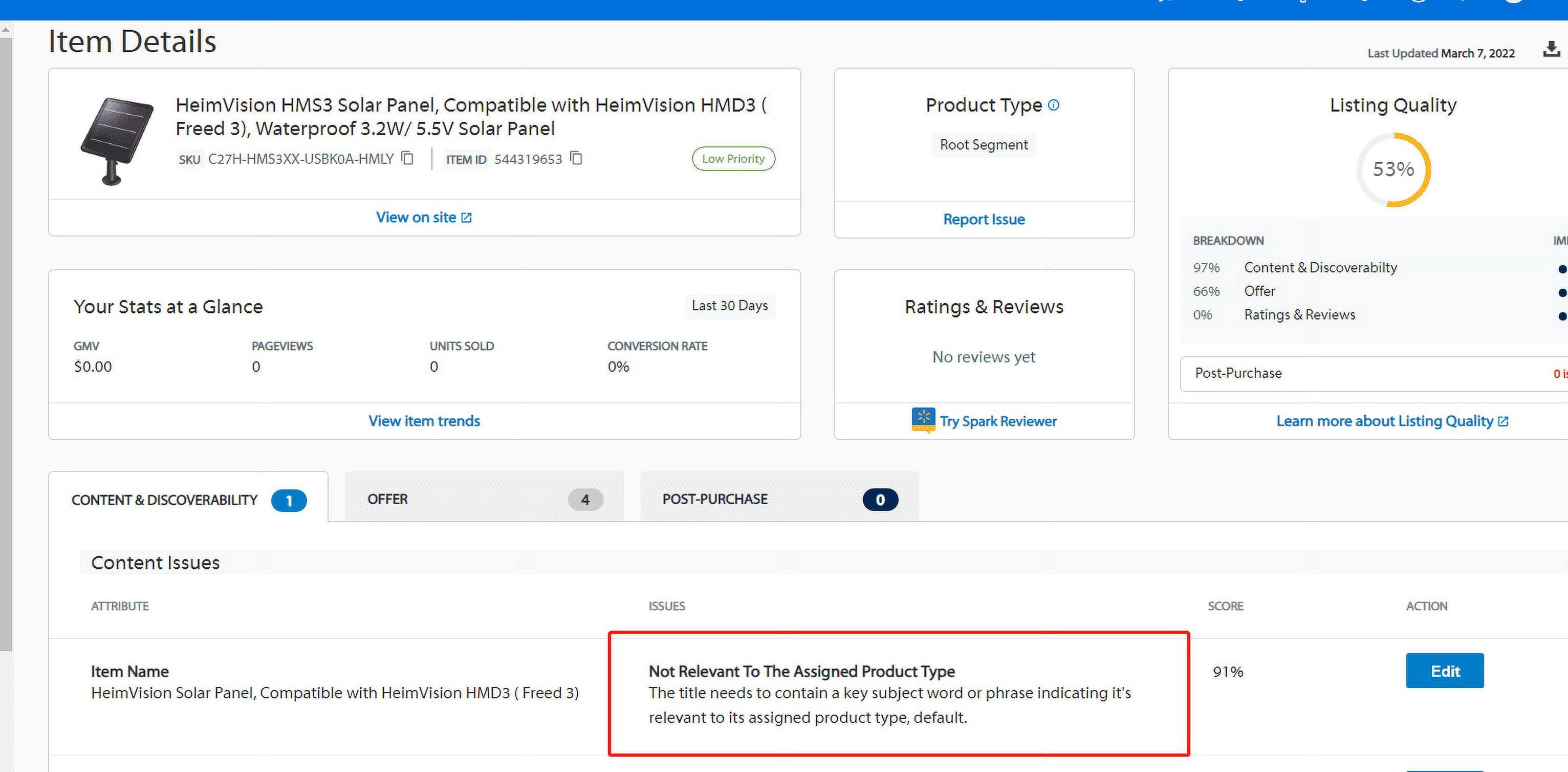Click the Low Priority badge
This screenshot has width=1568, height=772.
pos(733,159)
